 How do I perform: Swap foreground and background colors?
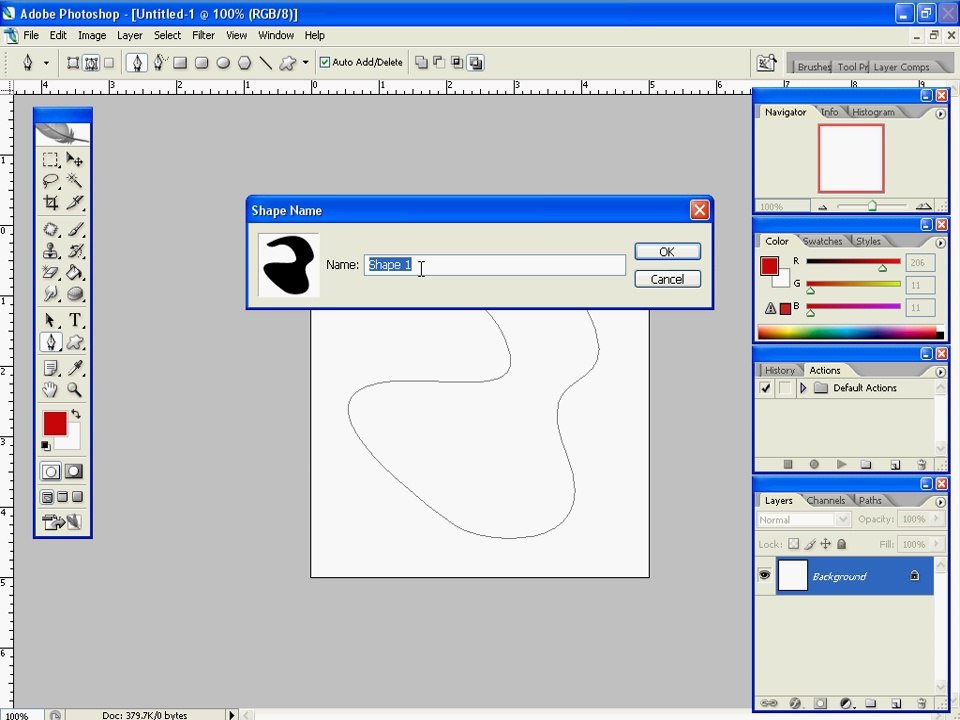pos(76,414)
